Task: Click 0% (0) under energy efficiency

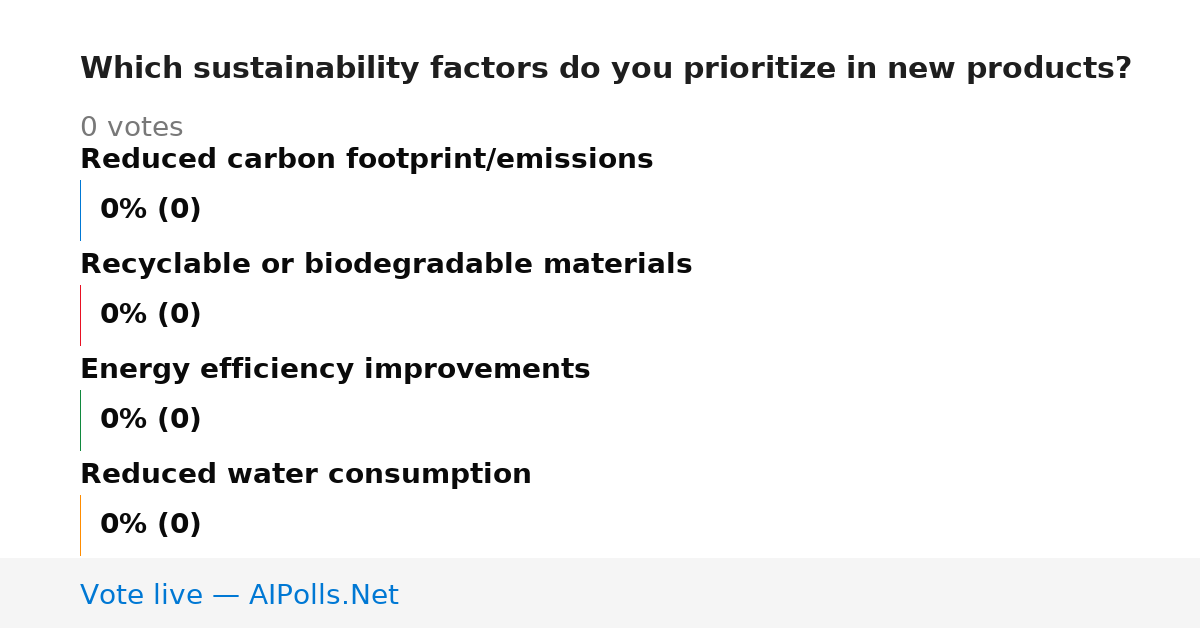Action: [x=150, y=420]
